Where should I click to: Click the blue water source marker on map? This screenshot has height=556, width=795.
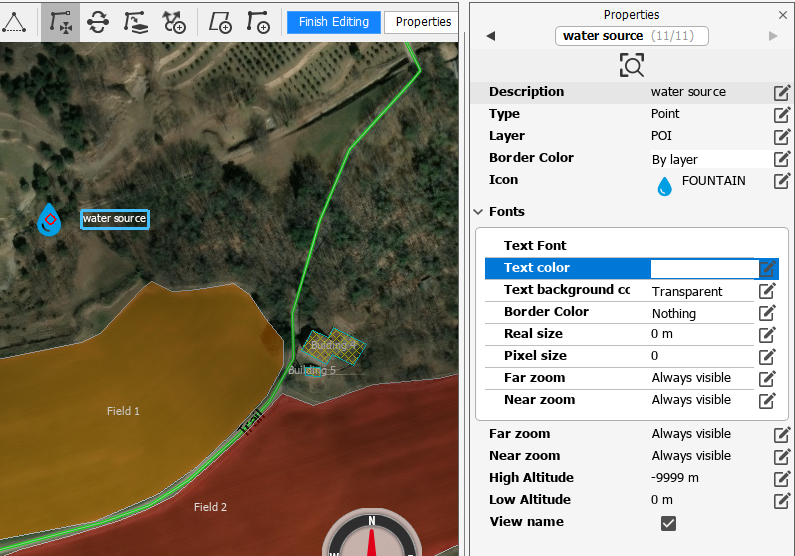[49, 219]
